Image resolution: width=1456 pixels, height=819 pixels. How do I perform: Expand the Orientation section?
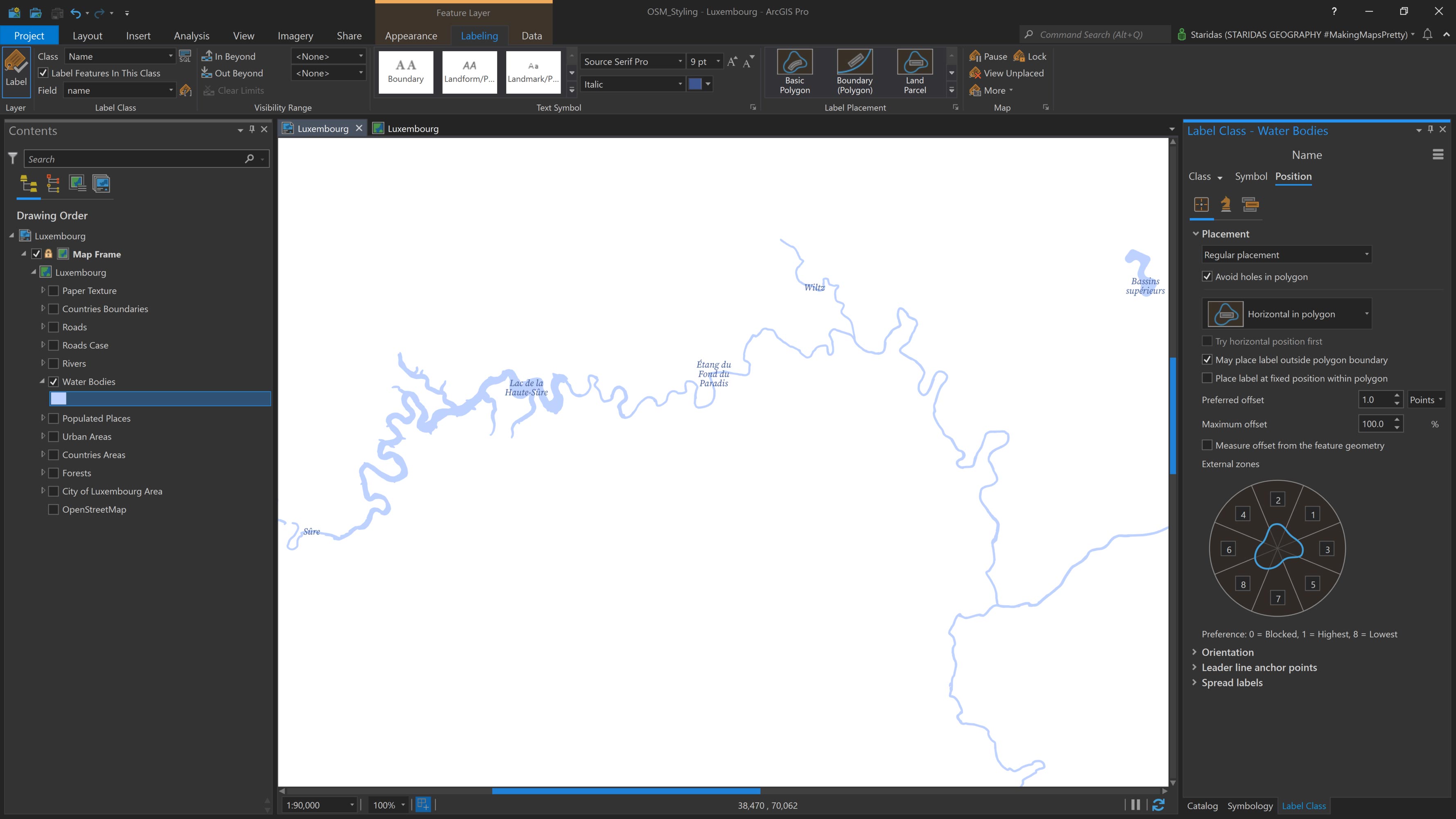click(1227, 652)
